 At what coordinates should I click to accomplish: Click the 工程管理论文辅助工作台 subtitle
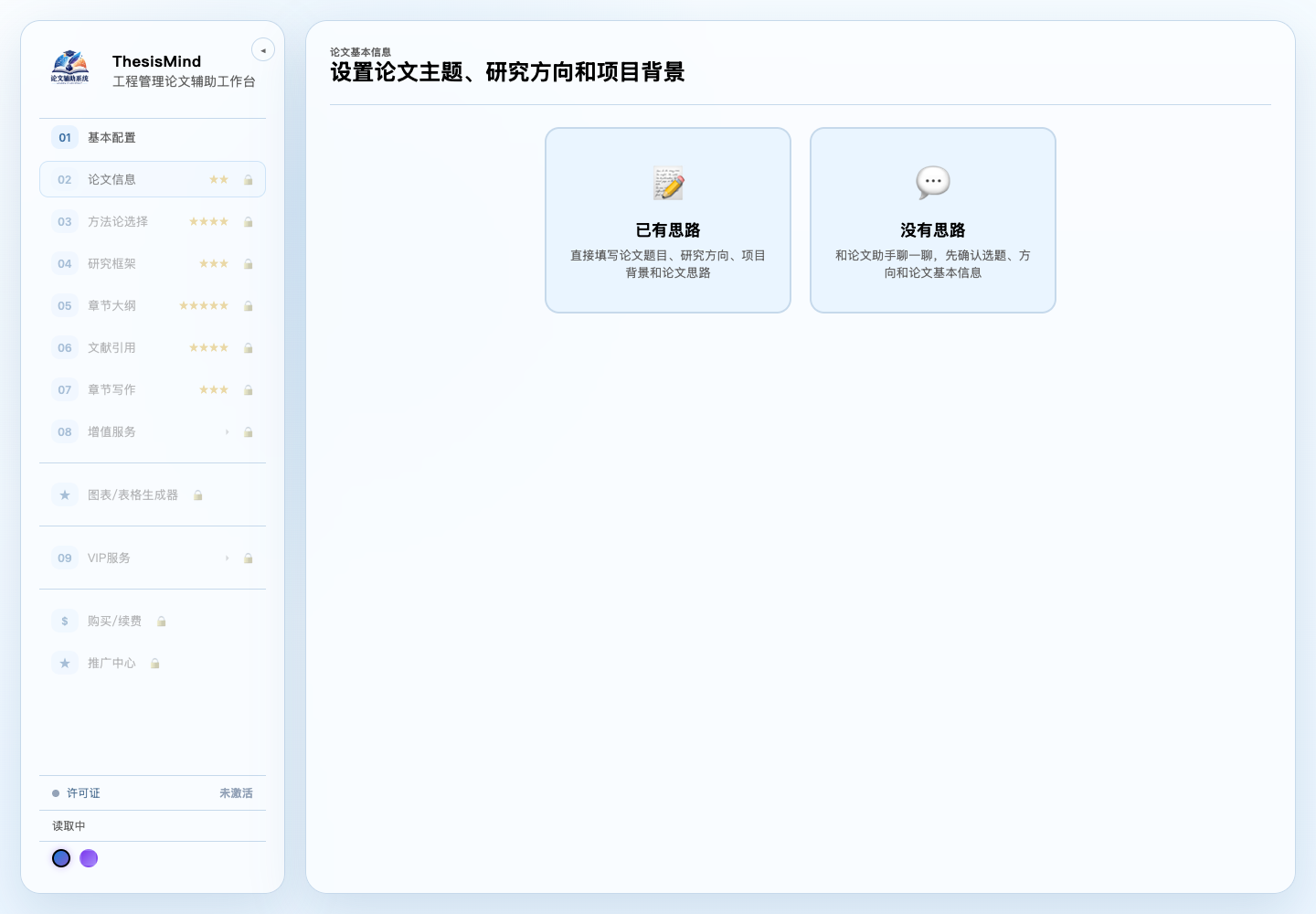point(184,81)
